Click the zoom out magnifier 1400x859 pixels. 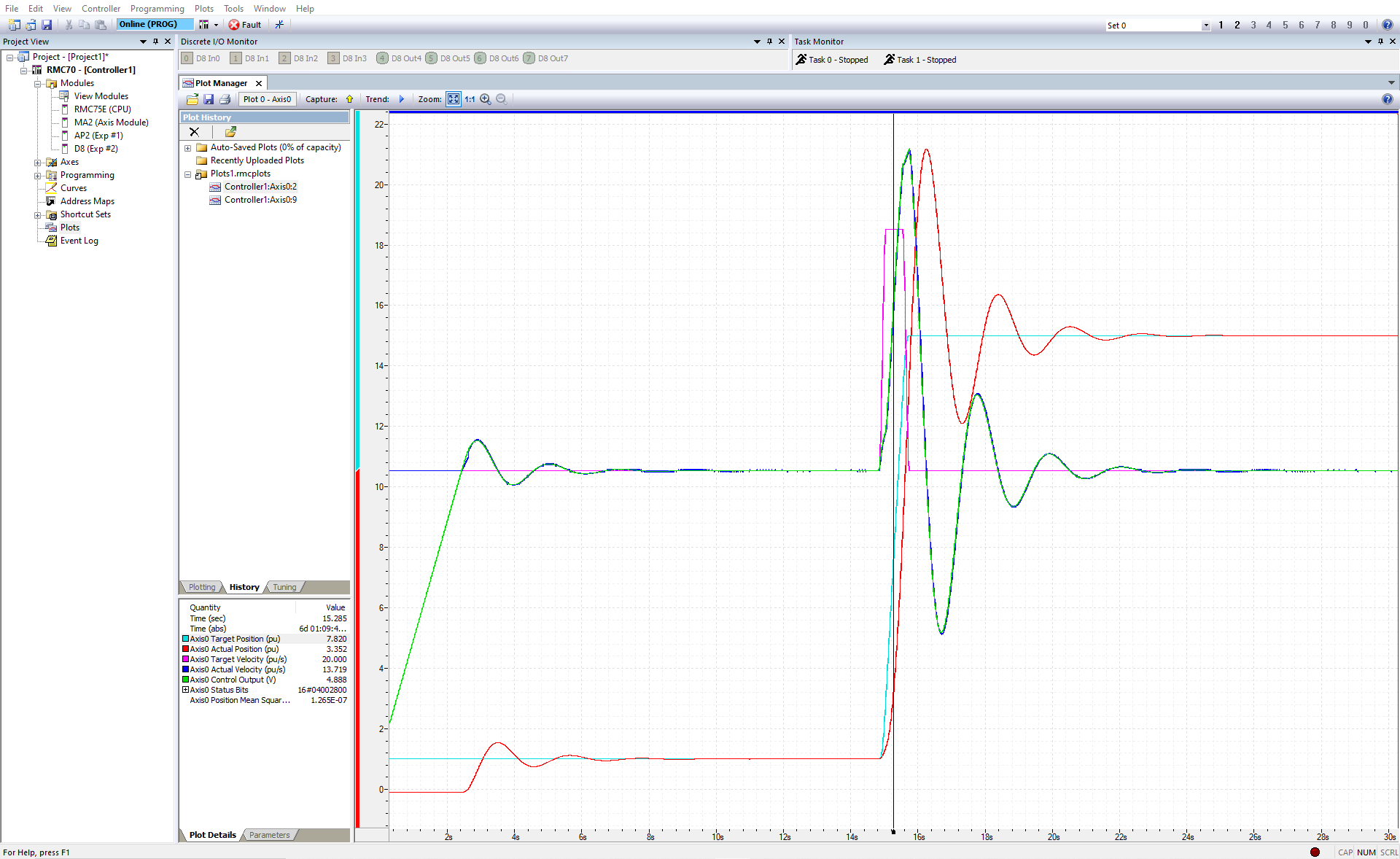502,99
